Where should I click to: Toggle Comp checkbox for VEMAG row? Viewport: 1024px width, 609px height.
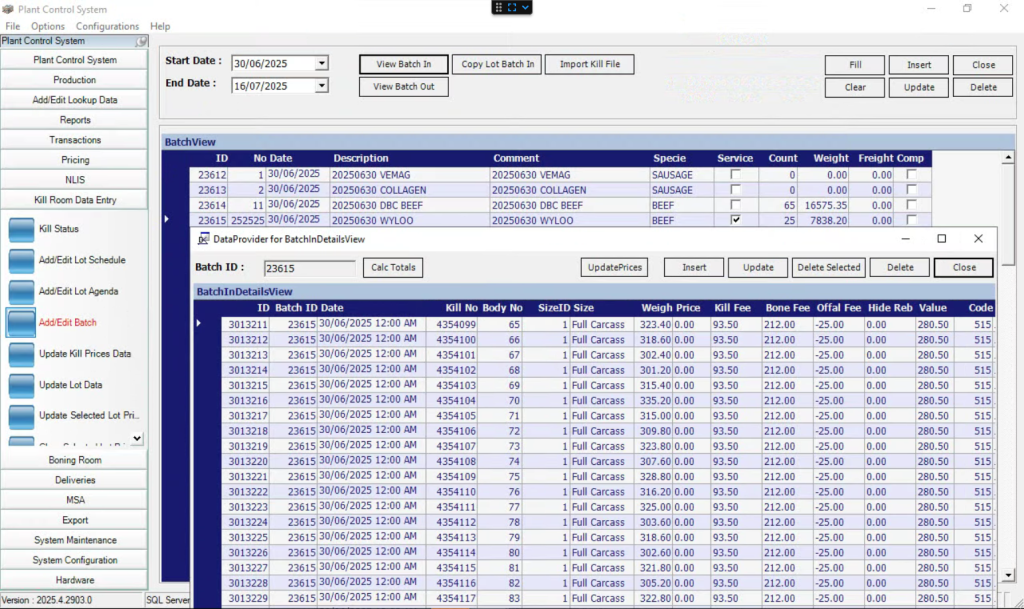tap(911, 174)
